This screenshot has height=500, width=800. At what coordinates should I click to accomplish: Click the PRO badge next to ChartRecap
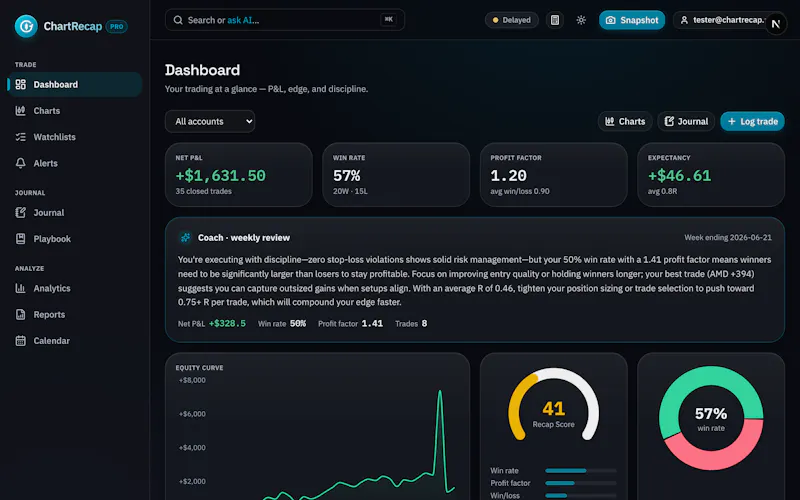point(116,27)
